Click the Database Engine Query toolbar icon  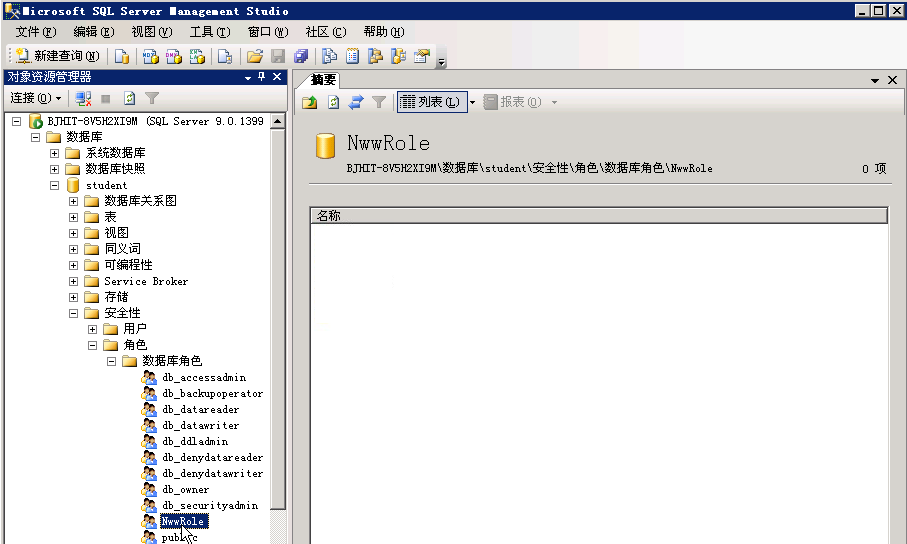coord(122,56)
